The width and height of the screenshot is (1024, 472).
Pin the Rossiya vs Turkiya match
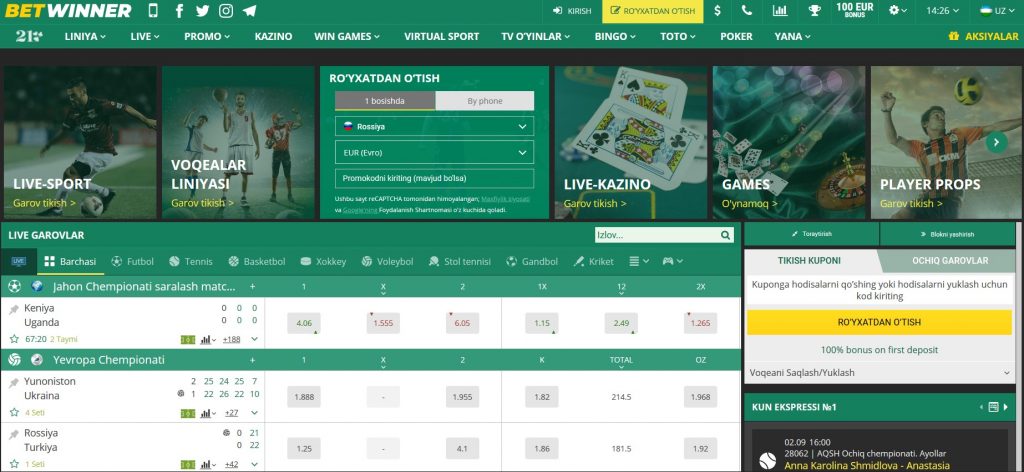[x=14, y=435]
